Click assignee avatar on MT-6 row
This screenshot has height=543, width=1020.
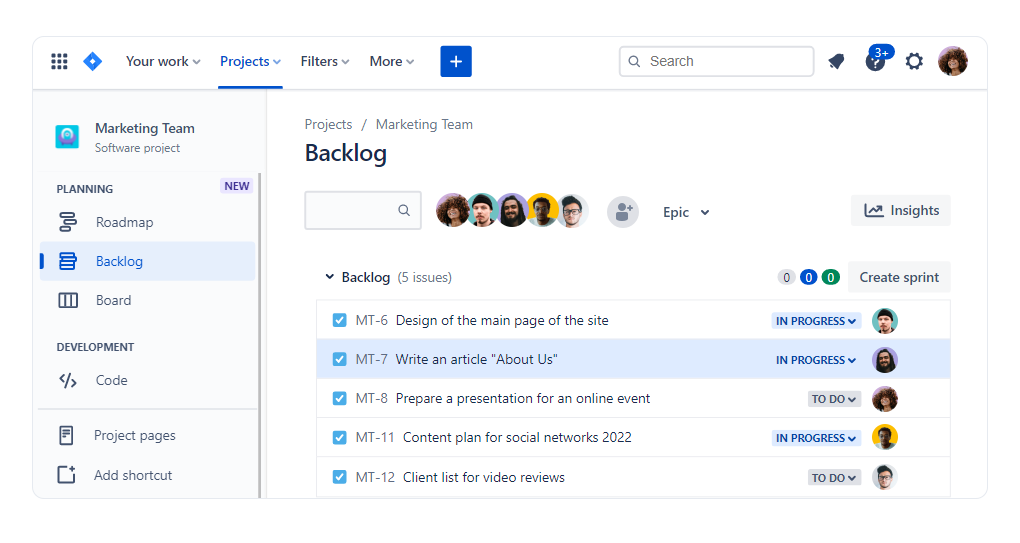(x=885, y=321)
